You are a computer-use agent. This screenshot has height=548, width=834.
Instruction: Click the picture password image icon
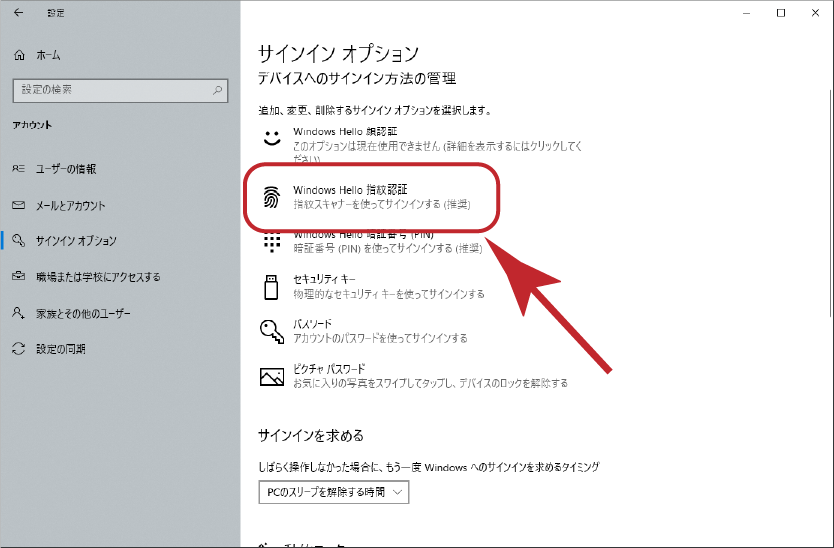(272, 376)
